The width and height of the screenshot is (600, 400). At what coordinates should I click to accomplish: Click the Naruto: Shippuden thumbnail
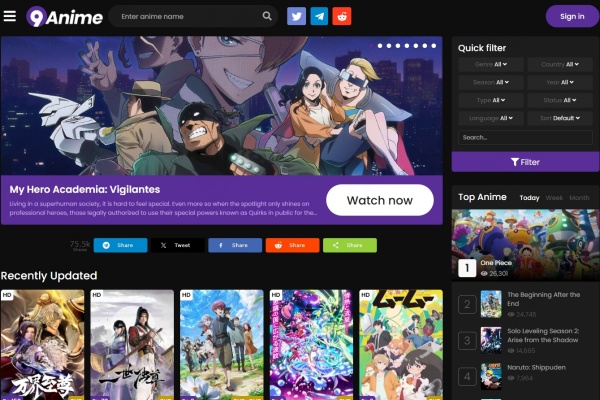pyautogui.click(x=491, y=377)
